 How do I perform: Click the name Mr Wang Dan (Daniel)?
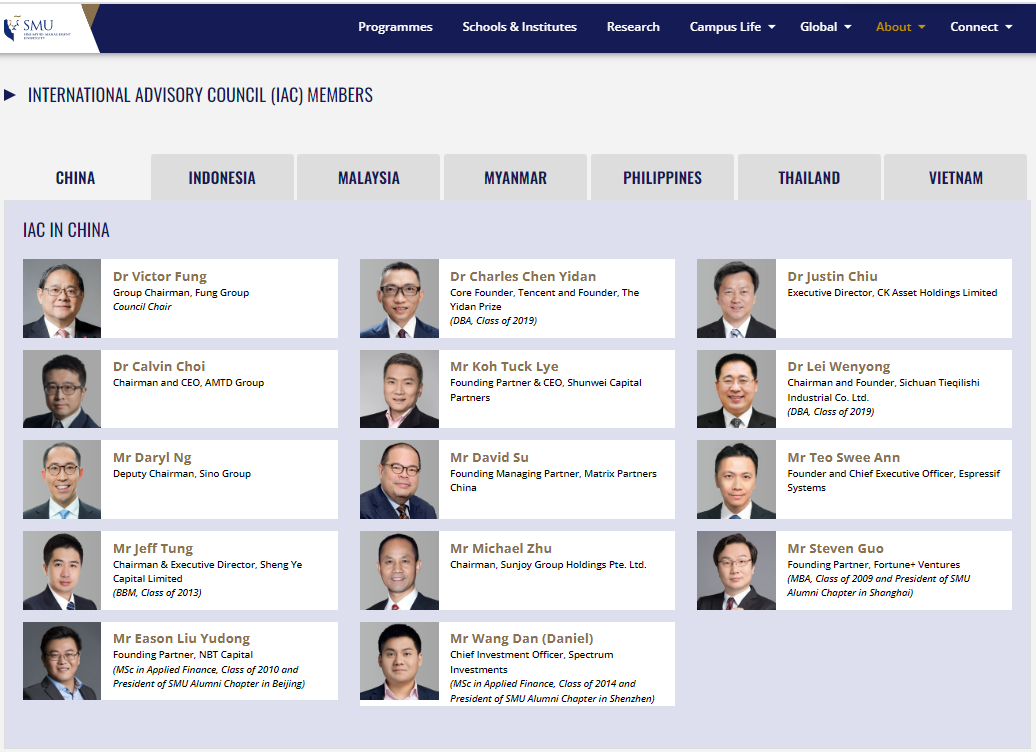coord(522,638)
